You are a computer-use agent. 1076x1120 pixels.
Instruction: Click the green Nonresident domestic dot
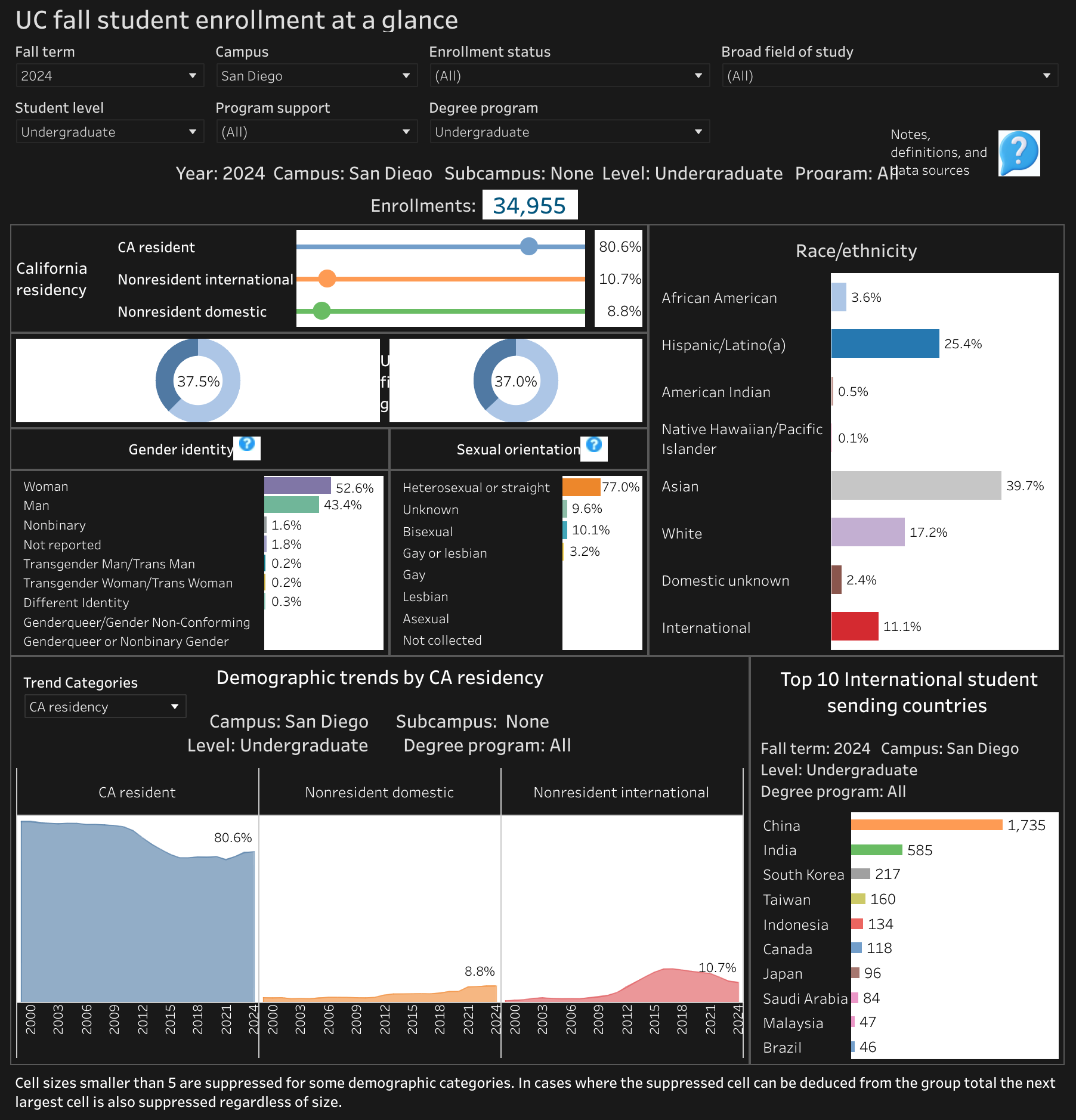pyautogui.click(x=321, y=311)
